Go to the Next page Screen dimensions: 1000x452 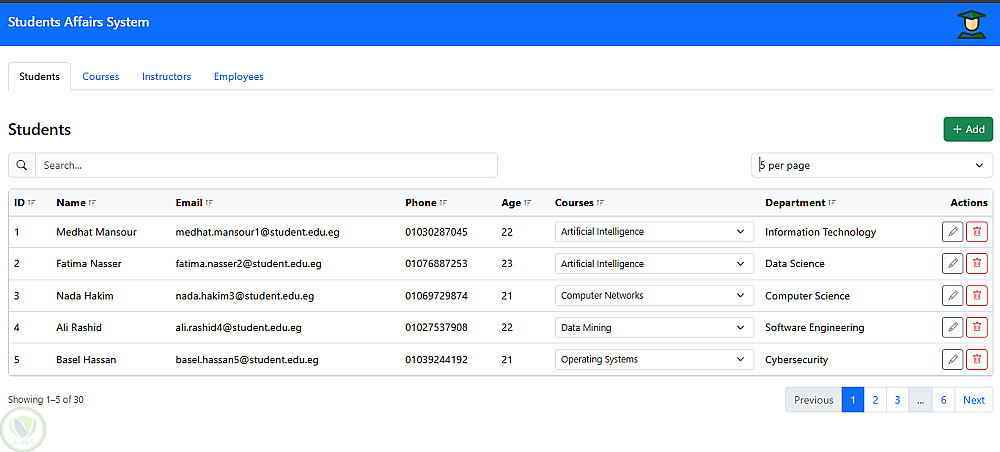pos(974,400)
